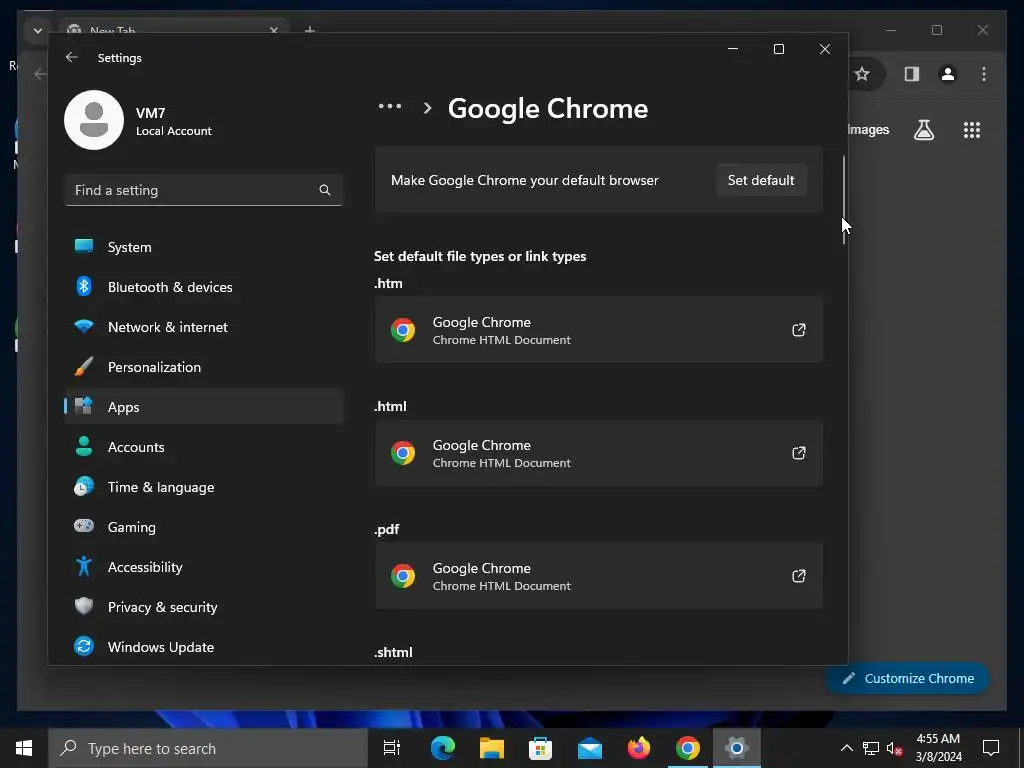Open the notification center icon
The height and width of the screenshot is (768, 1024).
pos(991,748)
